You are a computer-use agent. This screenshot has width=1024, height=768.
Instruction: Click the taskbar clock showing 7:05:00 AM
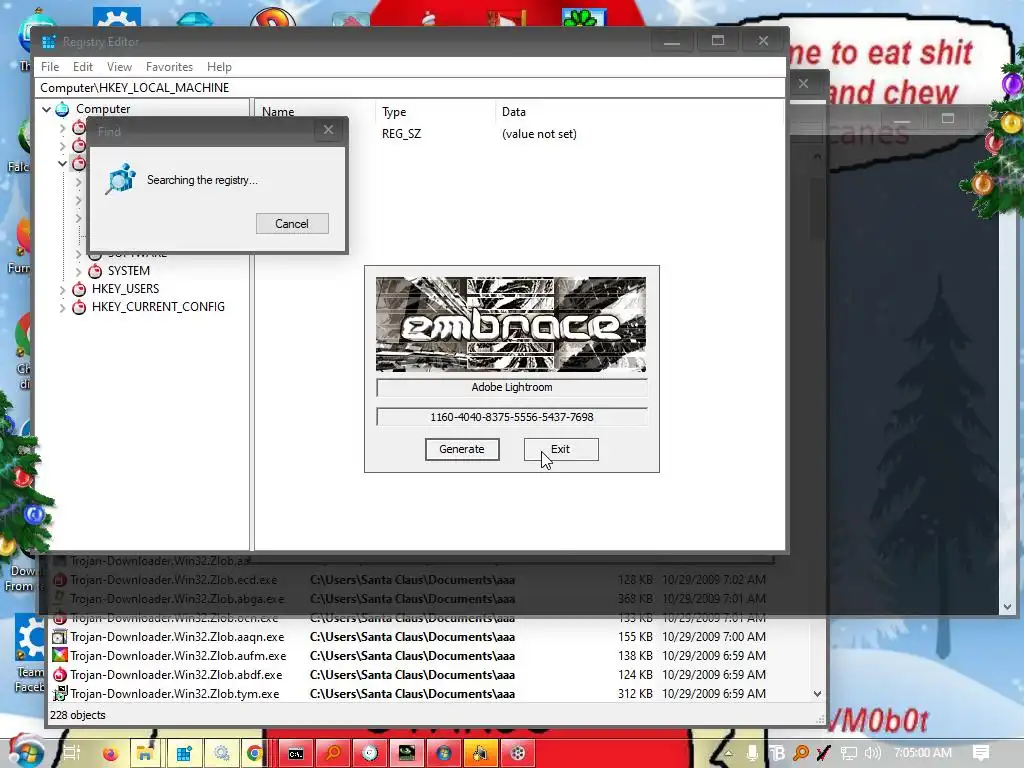coord(923,752)
